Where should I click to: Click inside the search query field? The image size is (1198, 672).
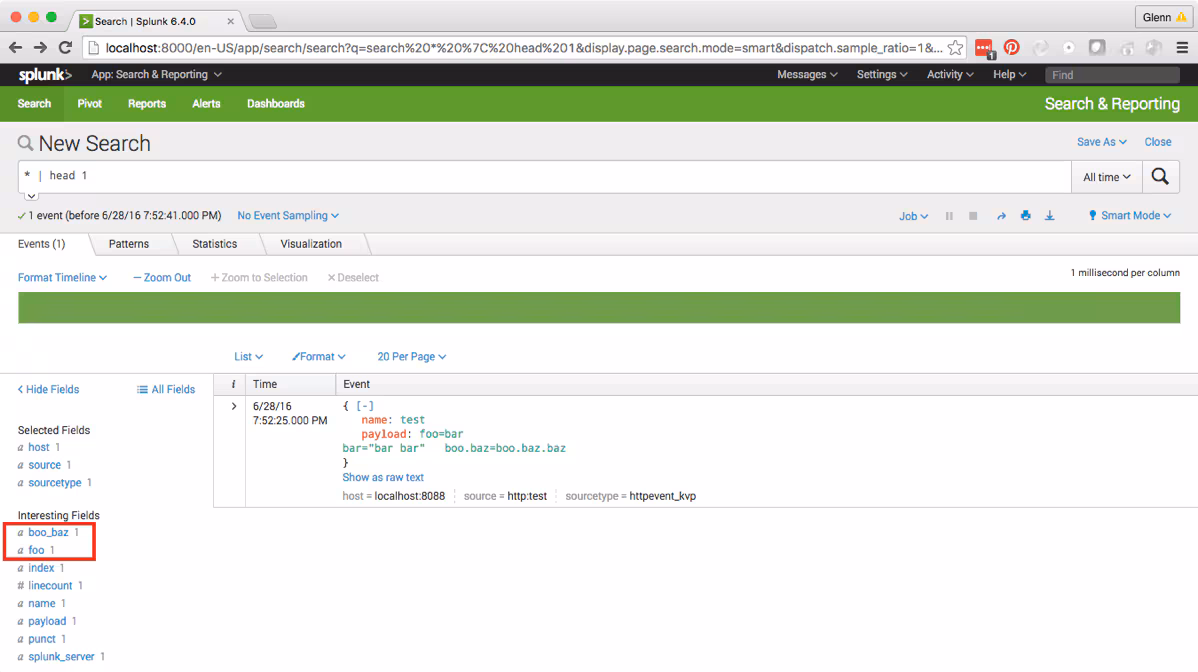(x=300, y=176)
